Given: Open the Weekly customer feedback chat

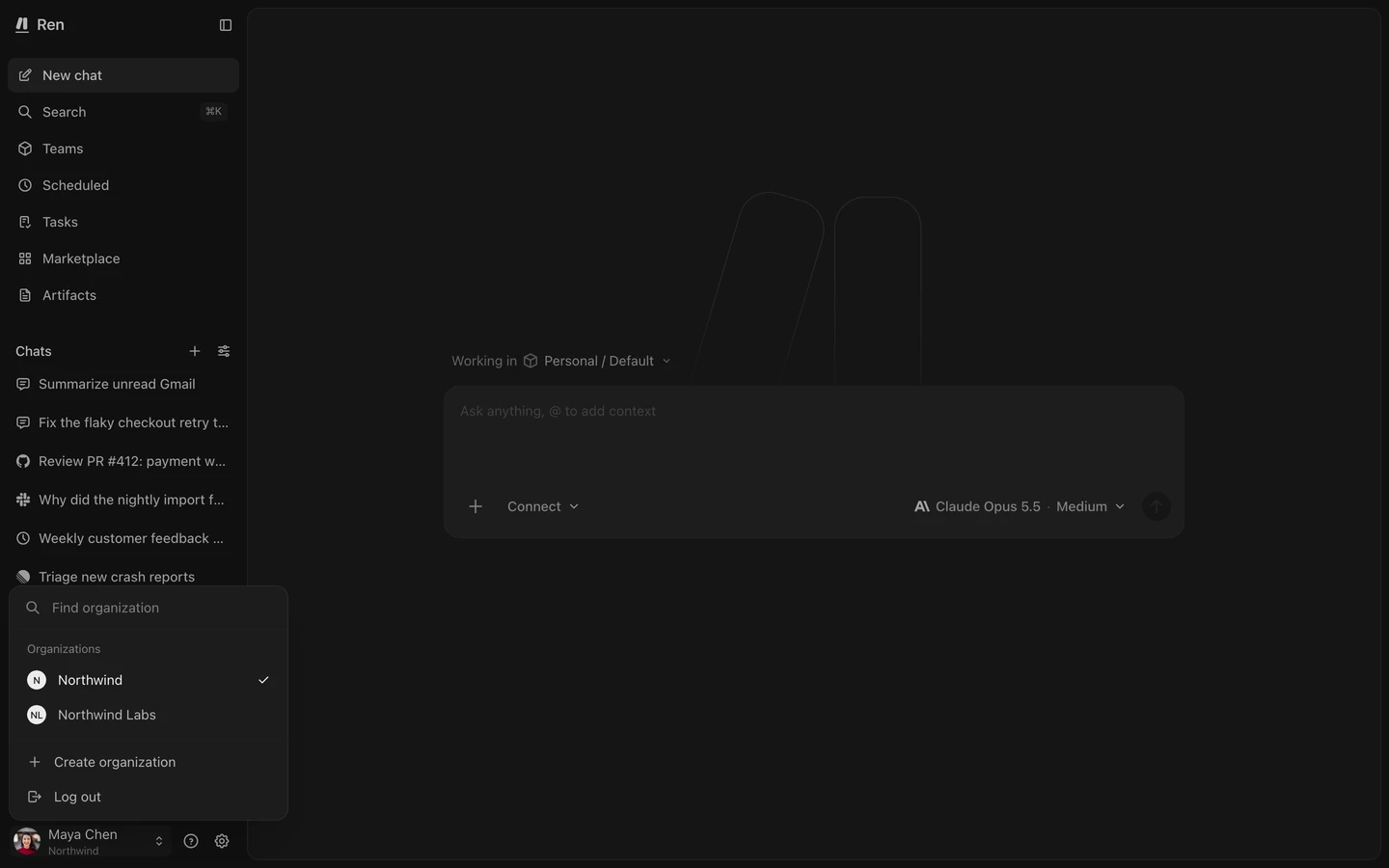Looking at the screenshot, I should point(123,538).
